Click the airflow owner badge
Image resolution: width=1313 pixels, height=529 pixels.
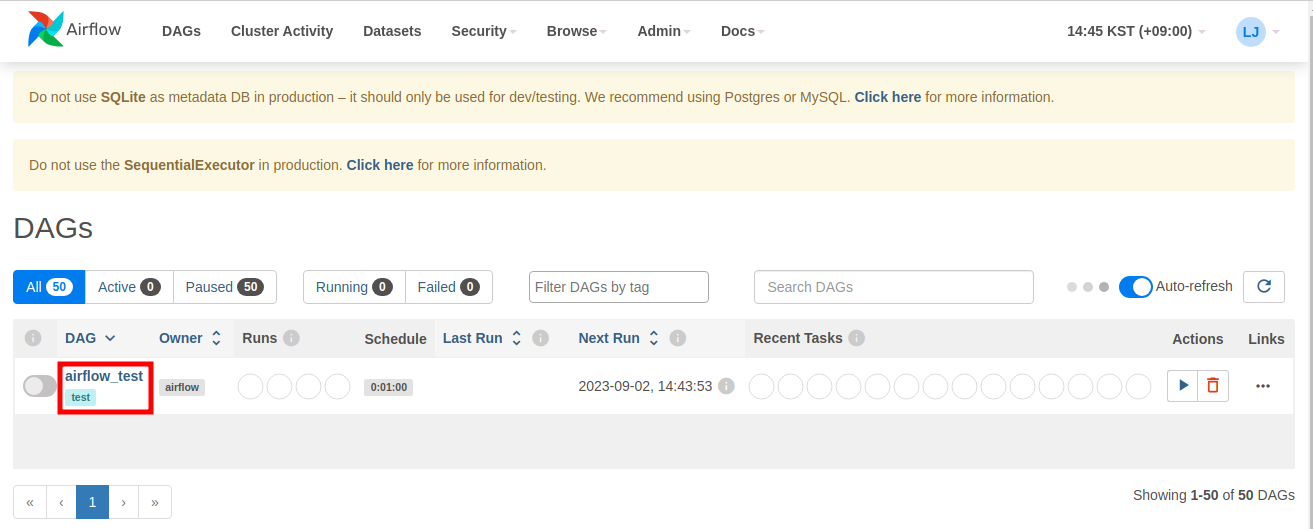[x=182, y=387]
